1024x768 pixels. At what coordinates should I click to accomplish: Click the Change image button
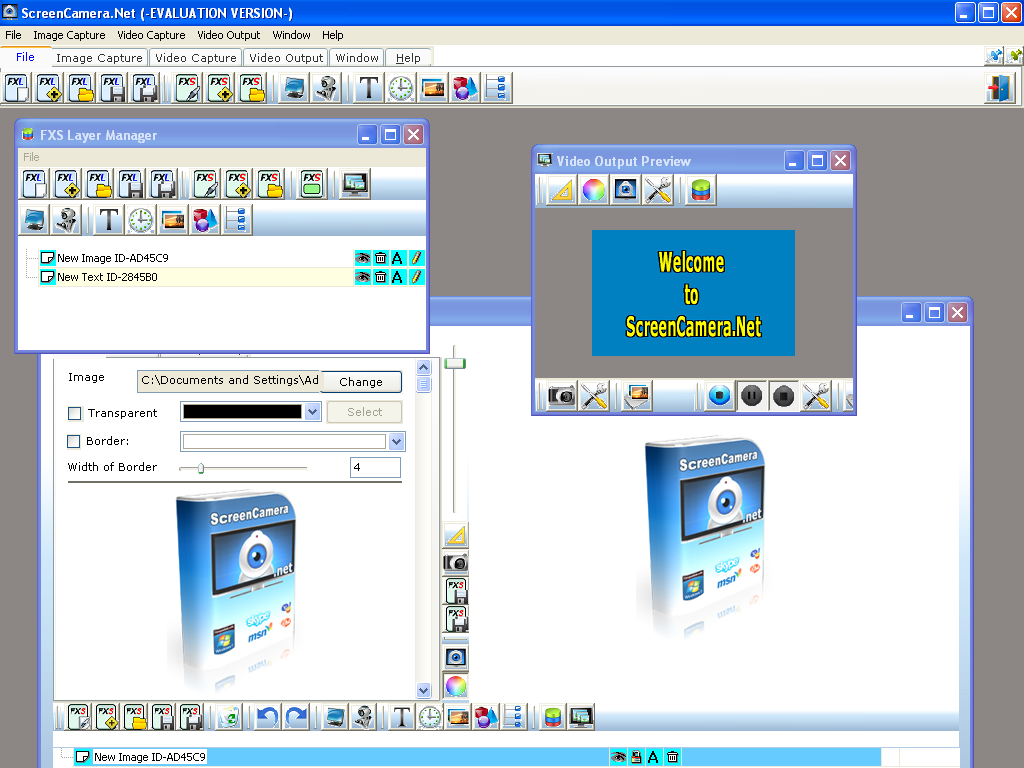[x=361, y=382]
